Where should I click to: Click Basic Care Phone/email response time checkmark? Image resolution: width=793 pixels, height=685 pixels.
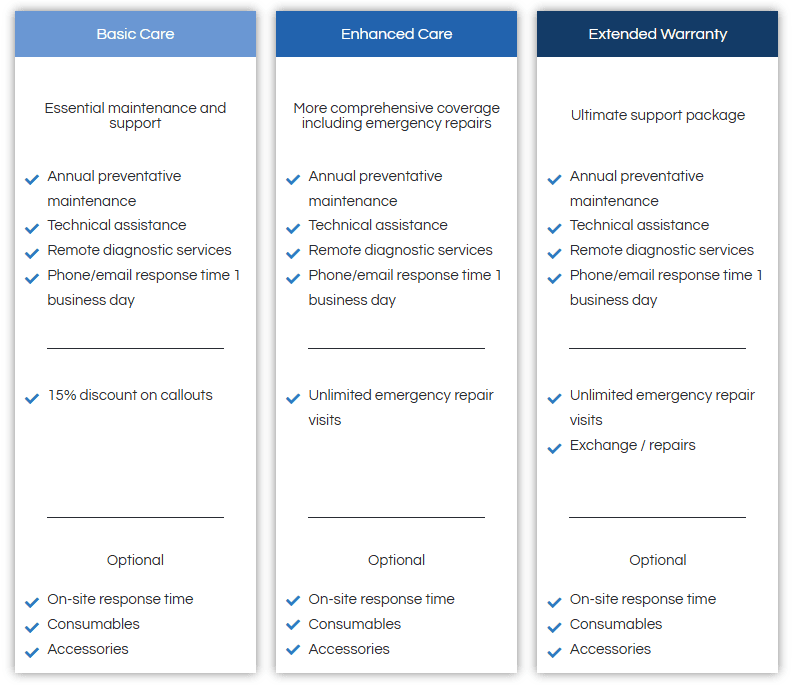coord(32,279)
